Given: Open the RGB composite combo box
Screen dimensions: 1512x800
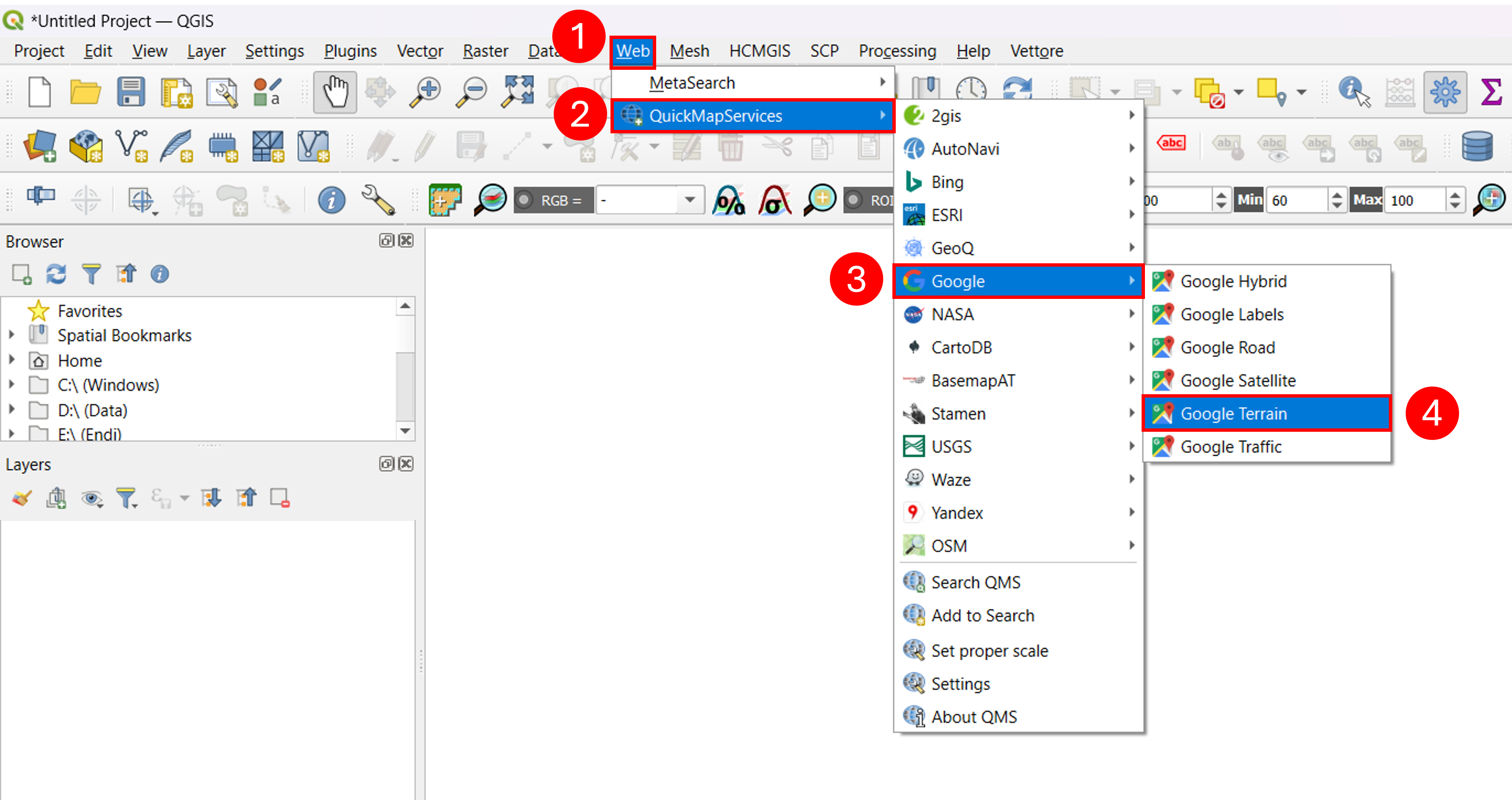Looking at the screenshot, I should pyautogui.click(x=650, y=200).
